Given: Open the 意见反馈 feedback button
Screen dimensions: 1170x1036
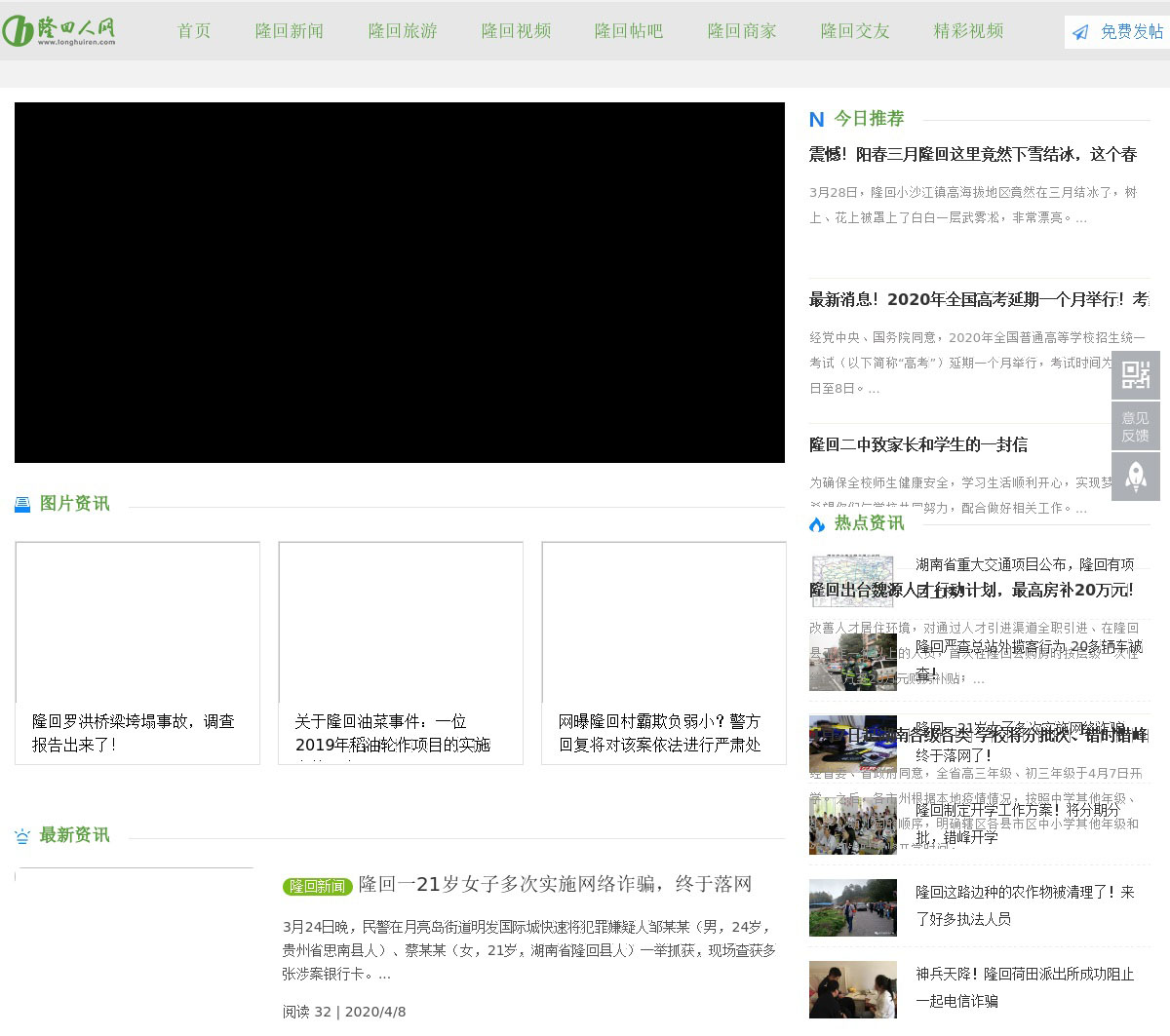Looking at the screenshot, I should [x=1135, y=427].
